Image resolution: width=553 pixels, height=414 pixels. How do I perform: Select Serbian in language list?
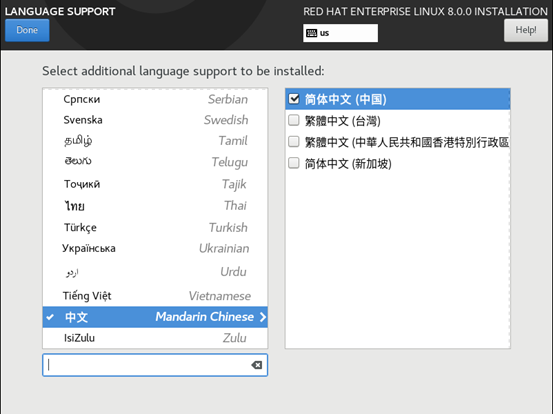[x=155, y=99]
